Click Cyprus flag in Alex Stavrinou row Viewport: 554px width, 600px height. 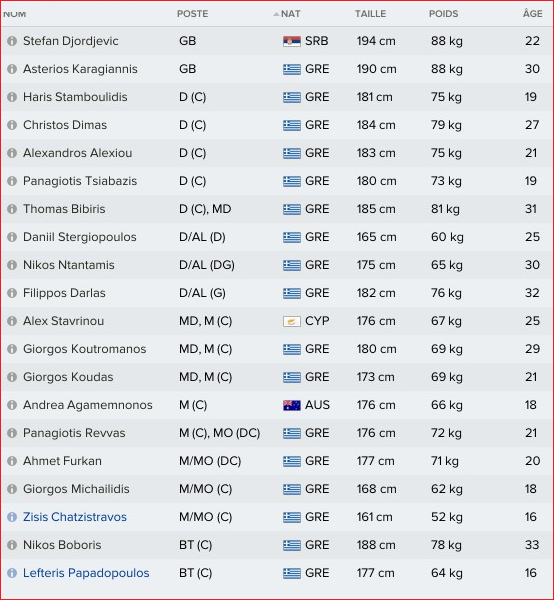pos(292,321)
